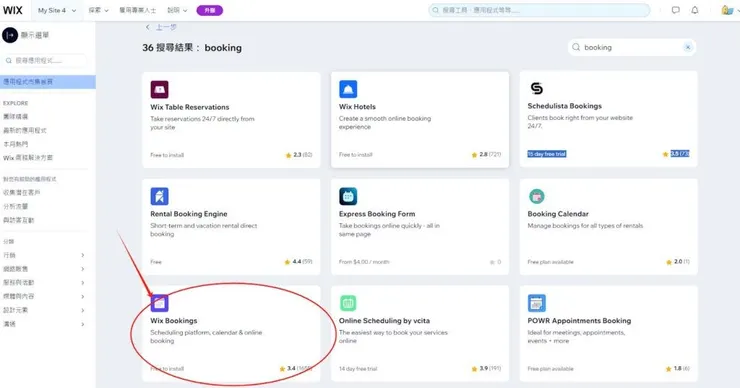The image size is (740, 388).
Task: Open the Schedulista Bookings title link
Action: 564,106
